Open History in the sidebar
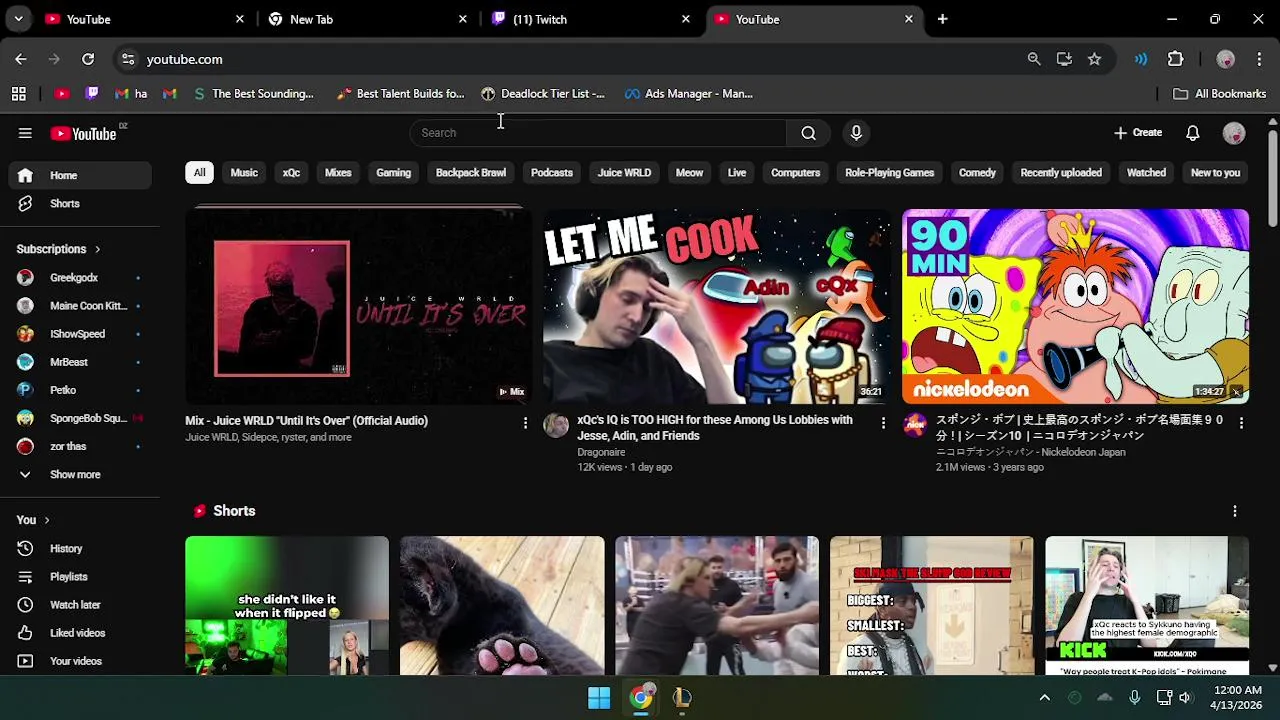The width and height of the screenshot is (1280, 720). pos(80,548)
